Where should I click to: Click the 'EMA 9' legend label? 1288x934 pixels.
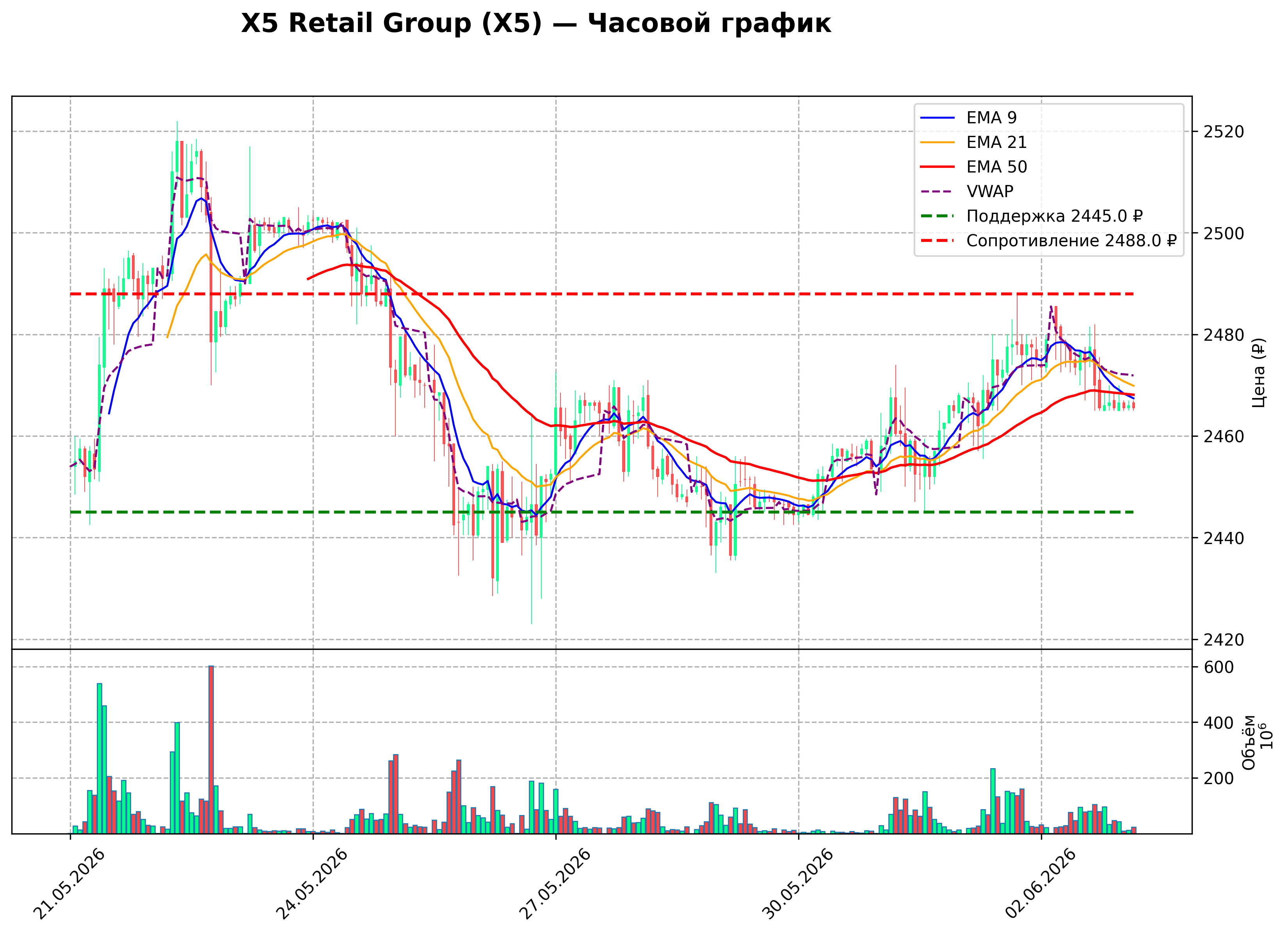coord(991,117)
